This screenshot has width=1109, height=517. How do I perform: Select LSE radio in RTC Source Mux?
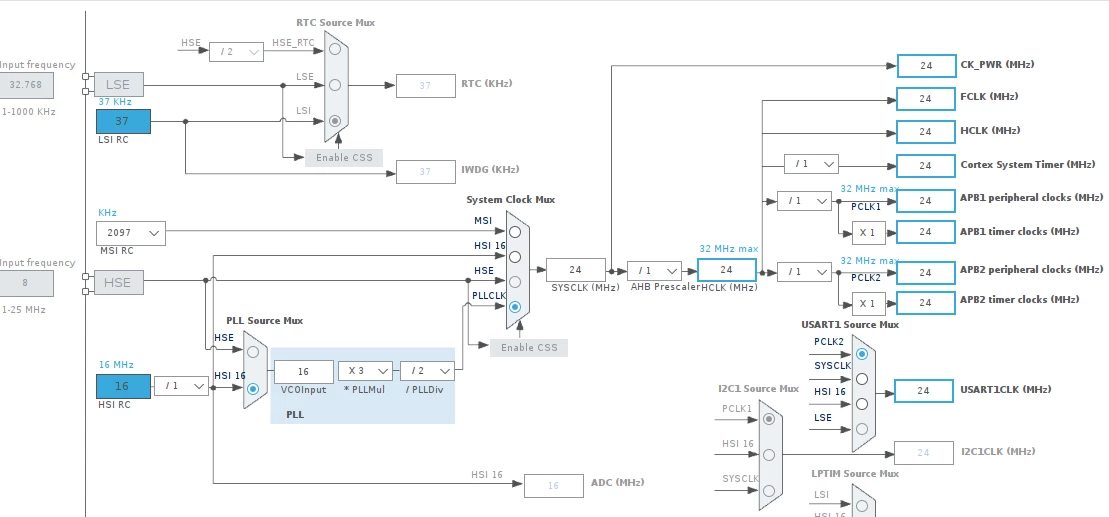tap(335, 85)
